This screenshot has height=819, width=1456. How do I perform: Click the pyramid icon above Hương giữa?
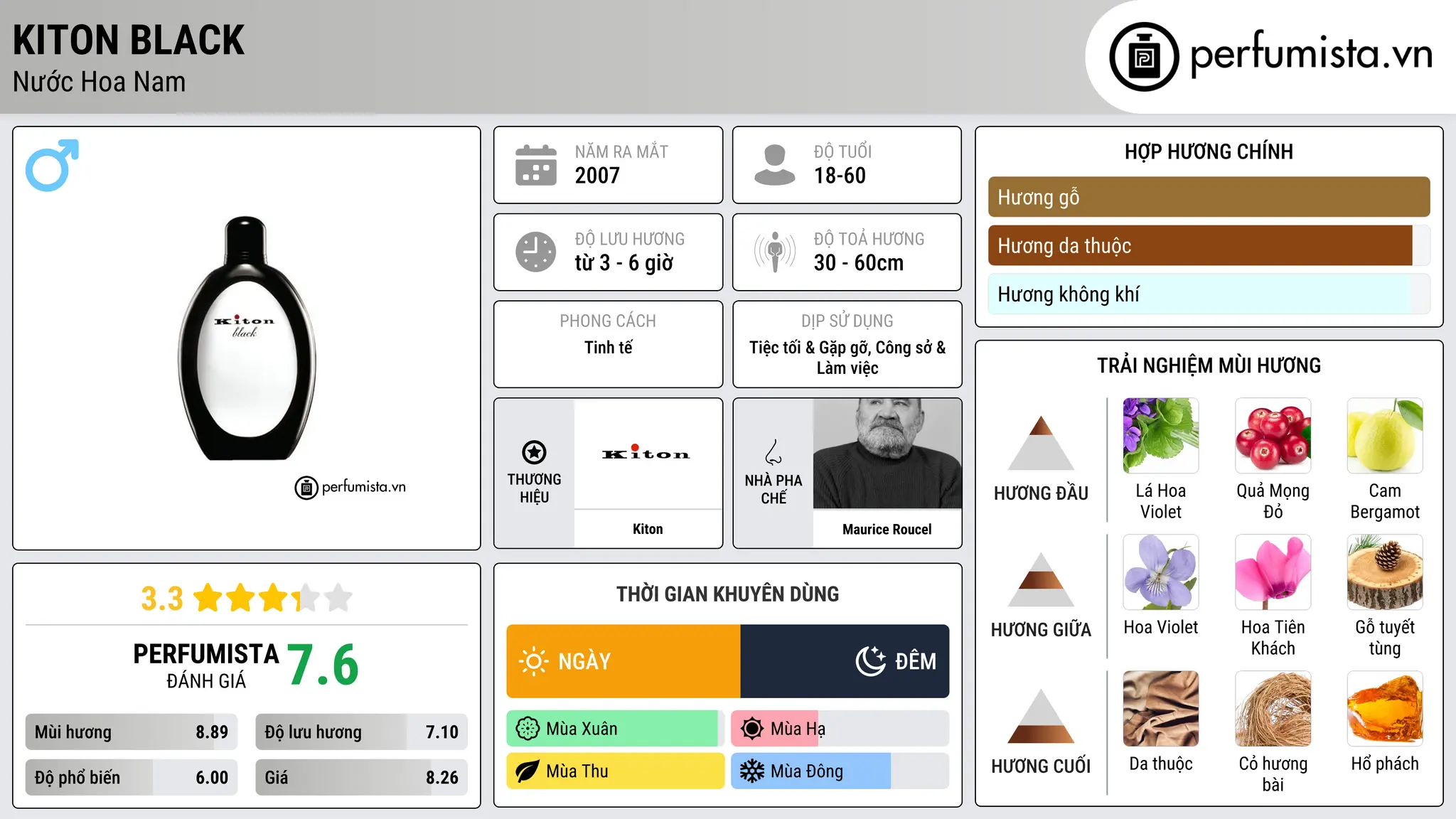[1041, 579]
